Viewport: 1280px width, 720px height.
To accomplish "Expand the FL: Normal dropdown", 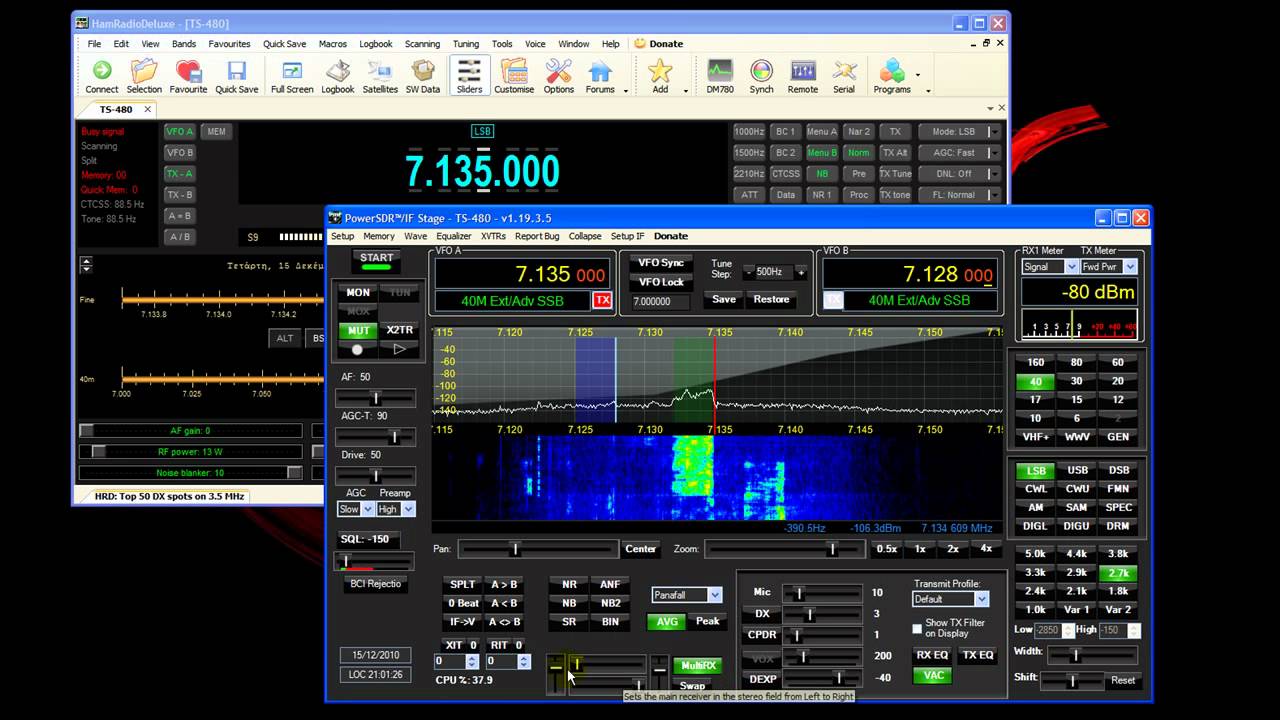I will [x=993, y=195].
